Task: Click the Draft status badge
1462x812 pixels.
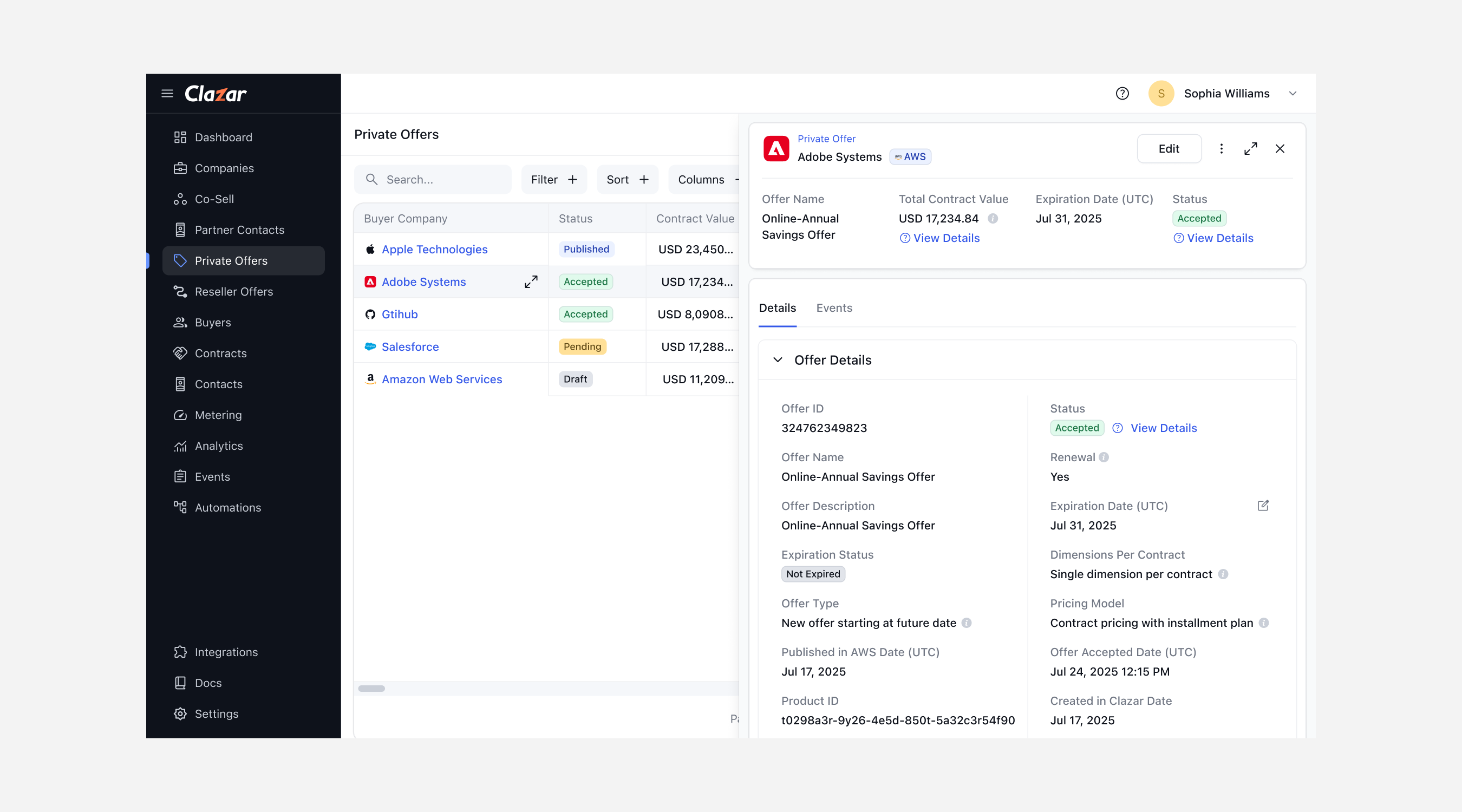Action: pyautogui.click(x=575, y=379)
